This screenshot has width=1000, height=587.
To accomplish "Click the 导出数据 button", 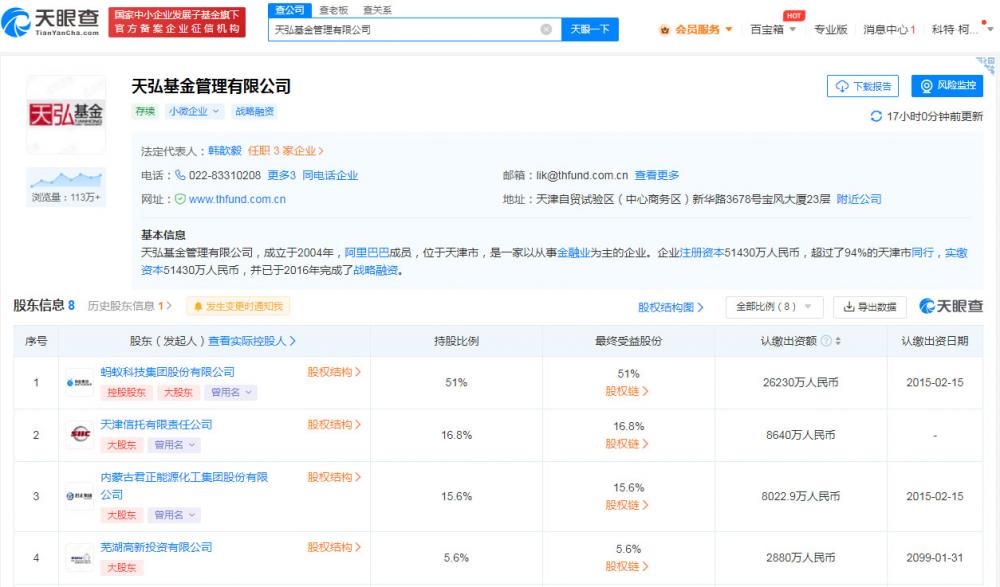I will pos(870,307).
